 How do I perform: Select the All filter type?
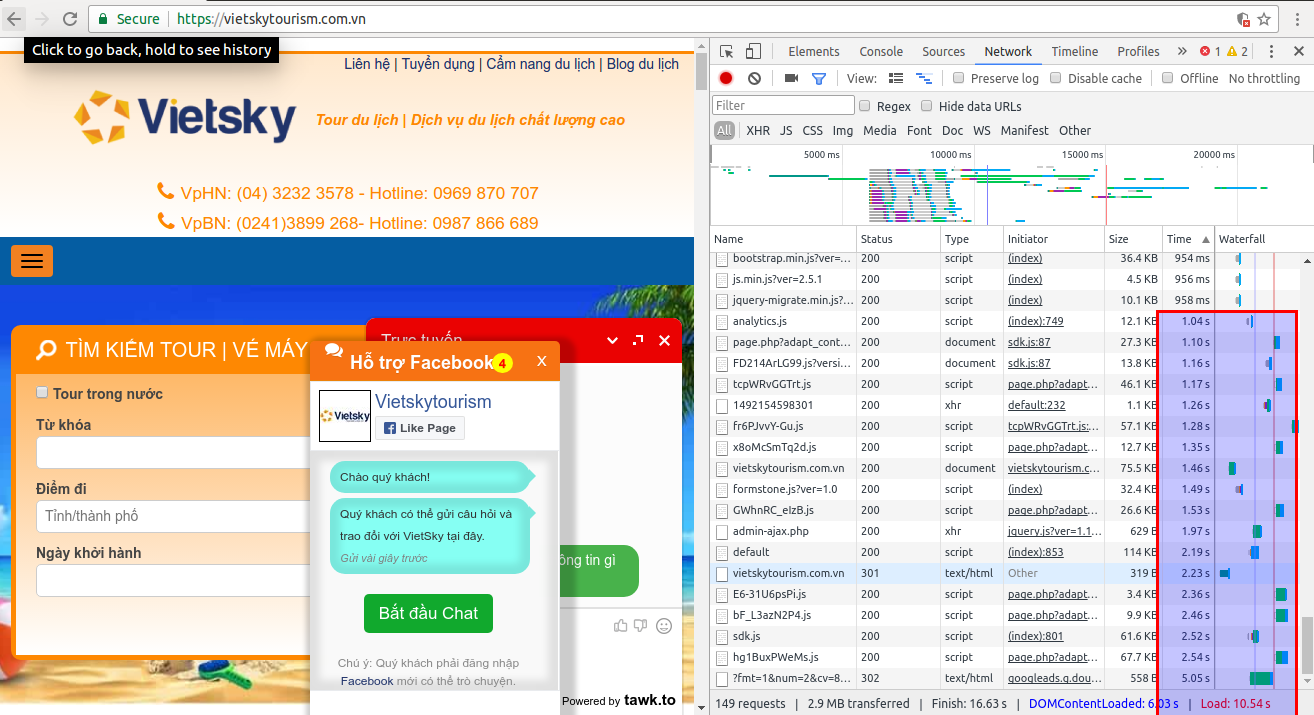click(724, 130)
